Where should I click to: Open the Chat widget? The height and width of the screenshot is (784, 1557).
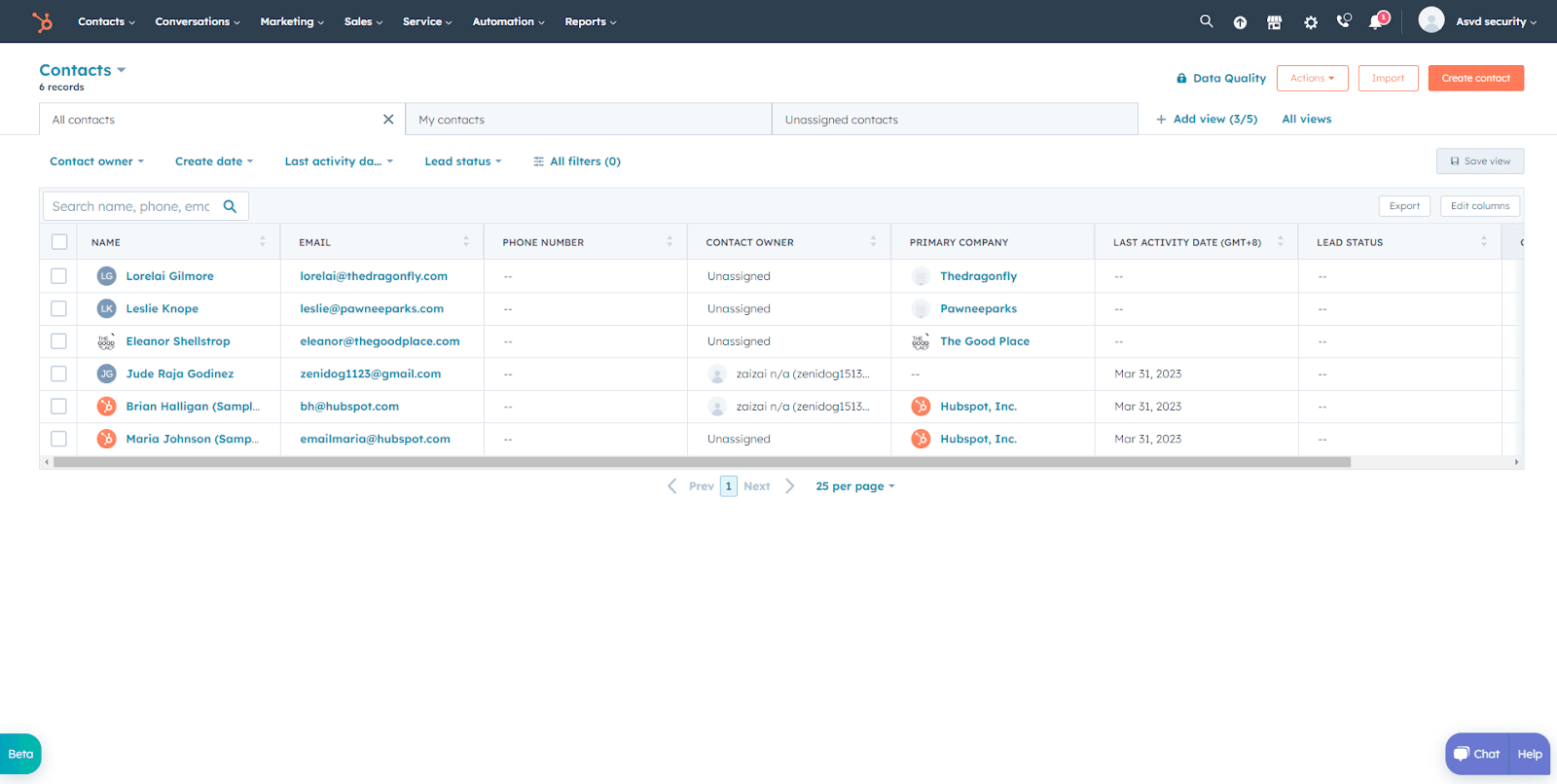tap(1477, 754)
